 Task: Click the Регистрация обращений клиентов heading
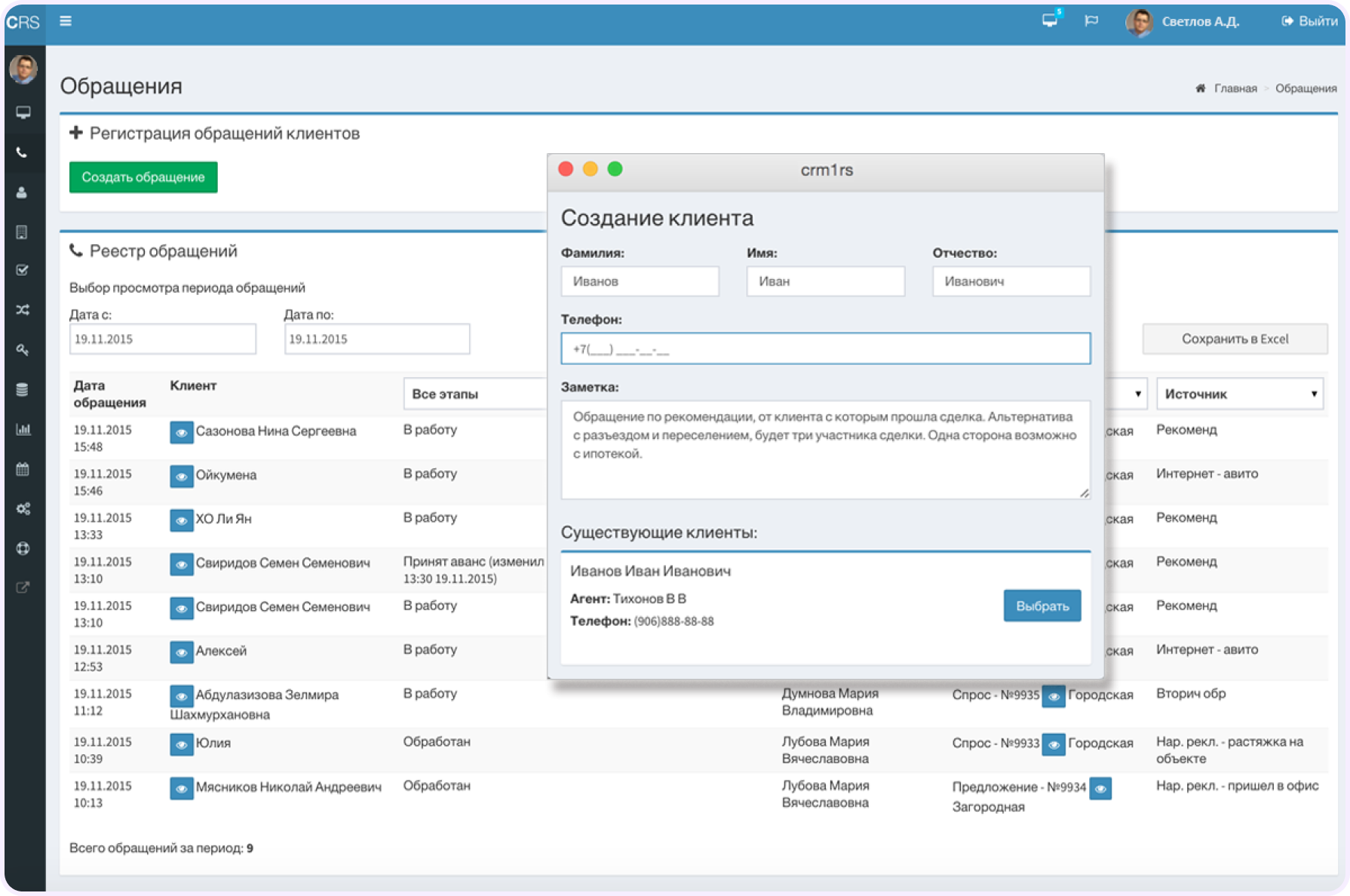click(x=225, y=133)
